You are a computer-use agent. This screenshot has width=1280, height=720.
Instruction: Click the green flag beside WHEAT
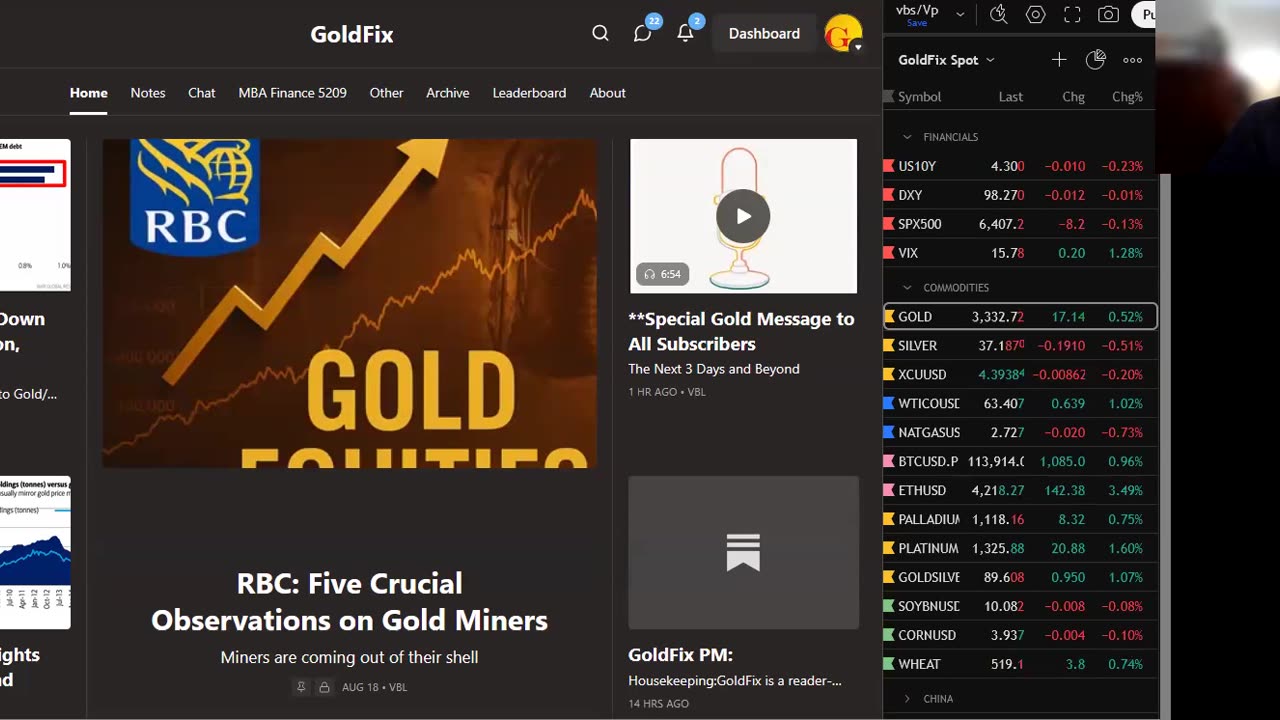888,664
